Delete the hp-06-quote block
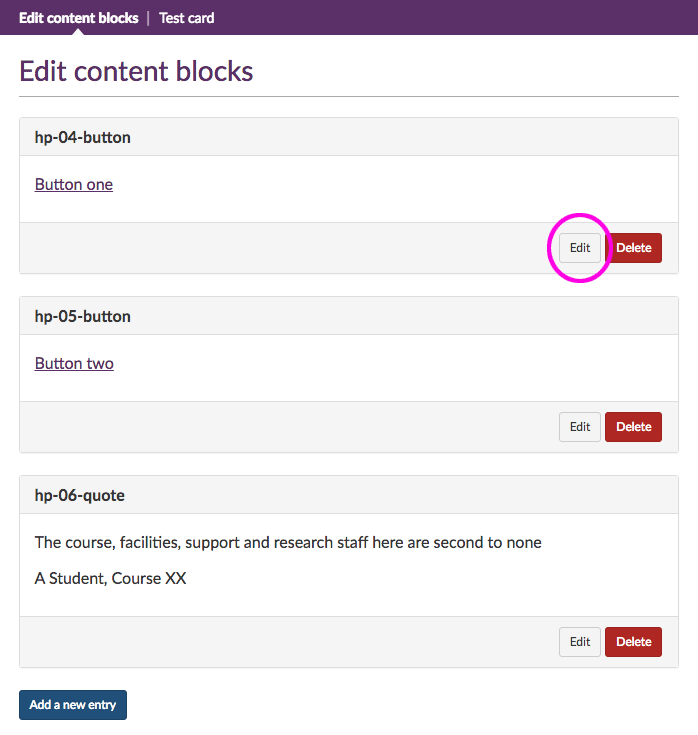The image size is (698, 735). (x=633, y=642)
